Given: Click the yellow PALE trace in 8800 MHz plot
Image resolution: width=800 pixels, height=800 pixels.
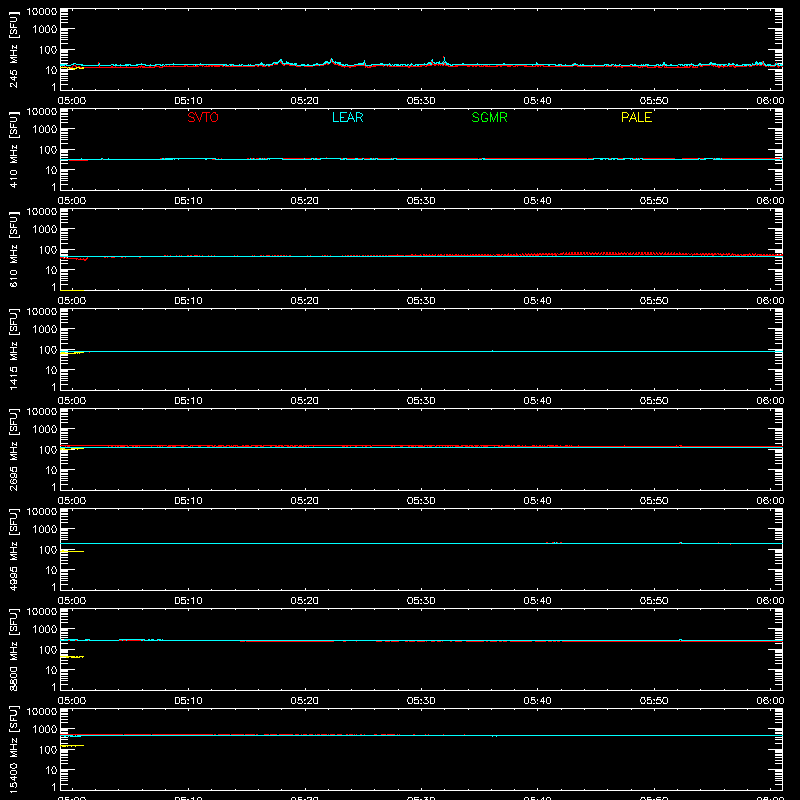Looking at the screenshot, I should [x=72, y=657].
